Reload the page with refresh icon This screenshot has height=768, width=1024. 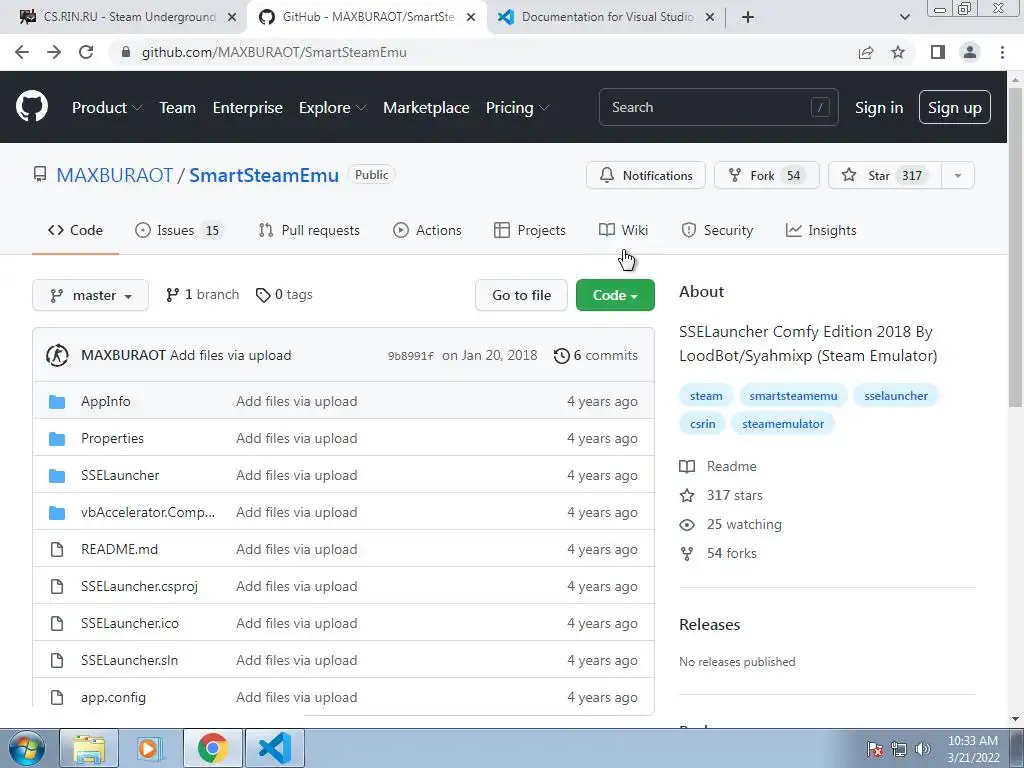click(x=86, y=52)
